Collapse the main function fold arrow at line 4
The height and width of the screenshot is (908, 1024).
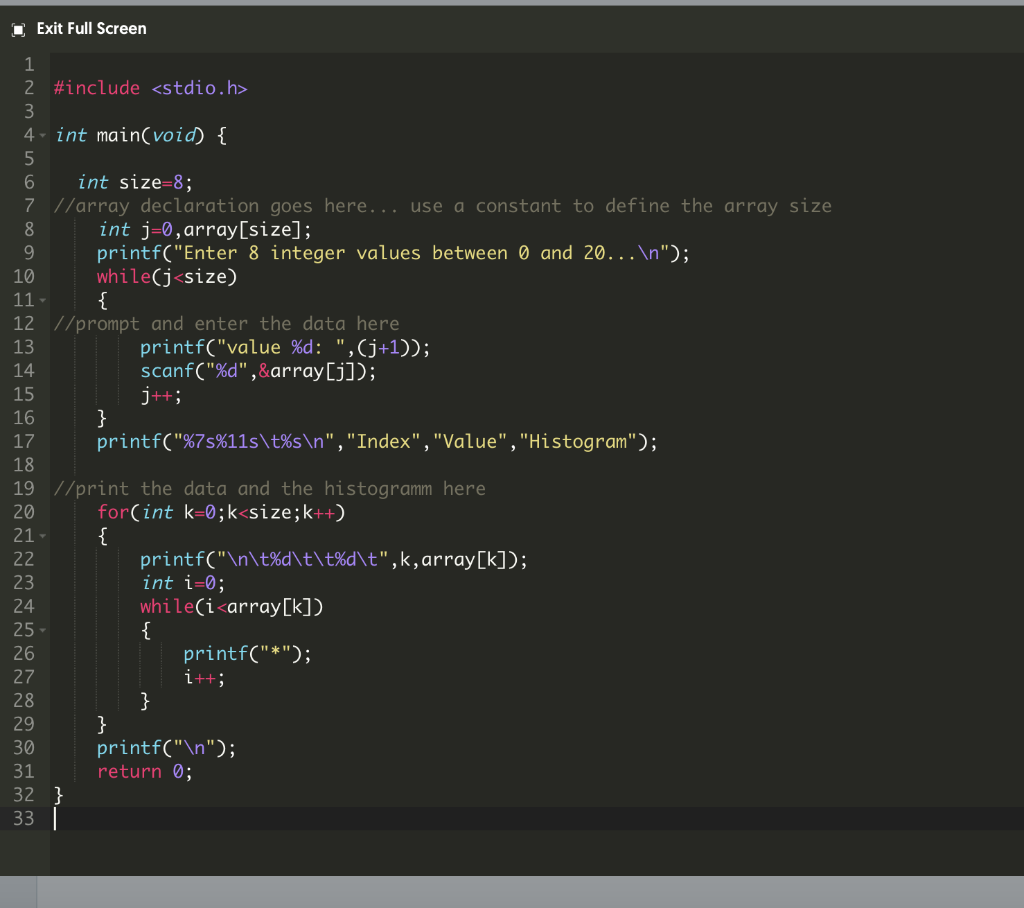click(42, 136)
